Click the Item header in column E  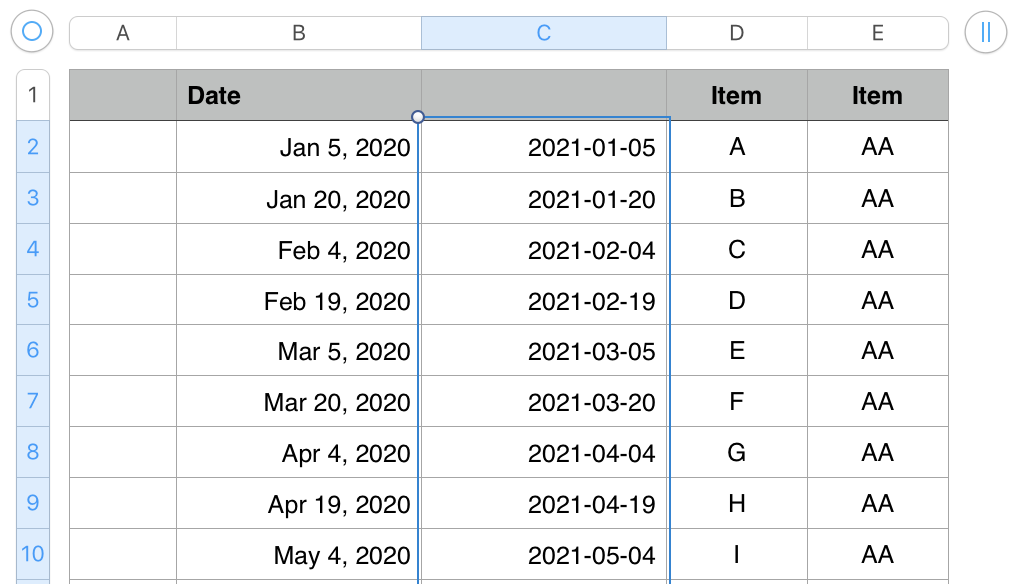[x=877, y=96]
